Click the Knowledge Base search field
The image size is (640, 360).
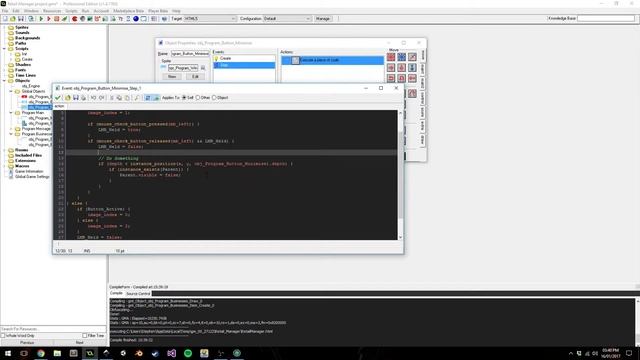click(x=606, y=18)
